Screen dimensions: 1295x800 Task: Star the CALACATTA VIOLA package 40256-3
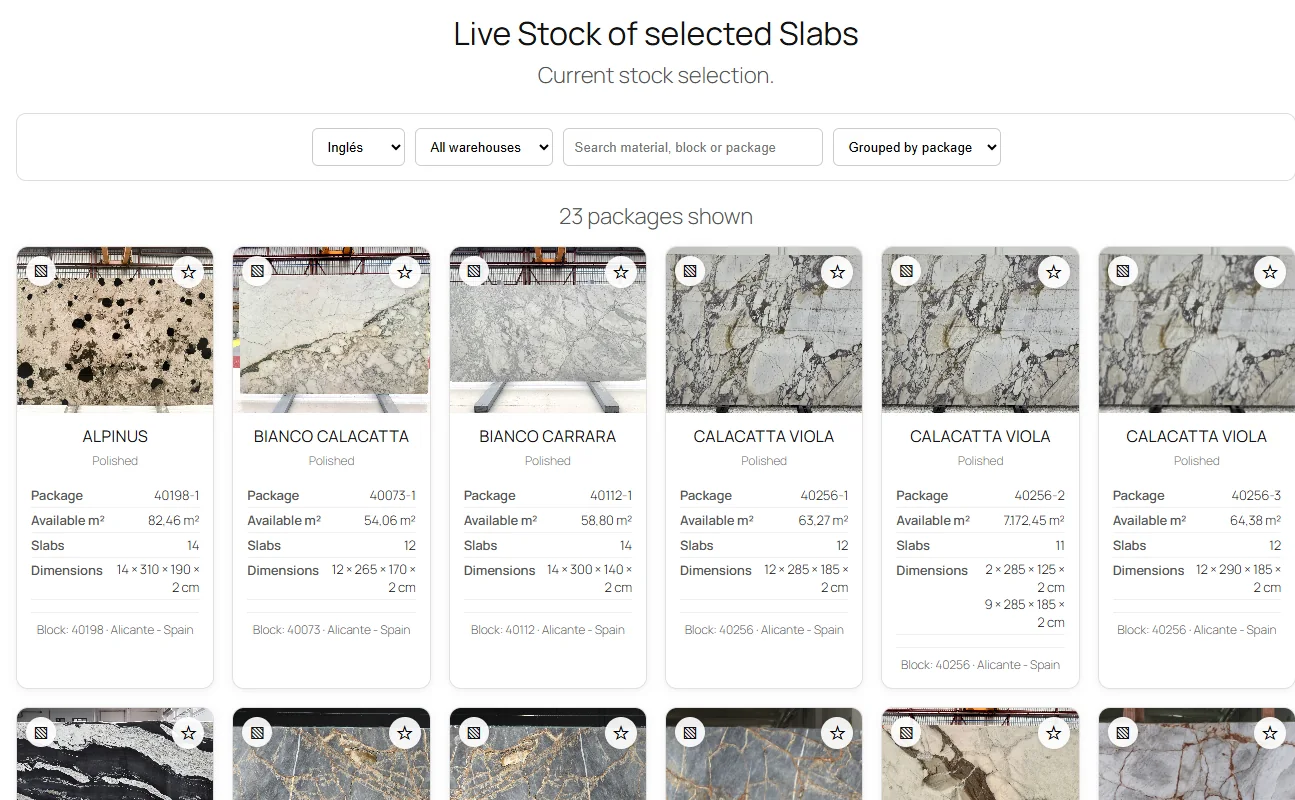pyautogui.click(x=1270, y=272)
